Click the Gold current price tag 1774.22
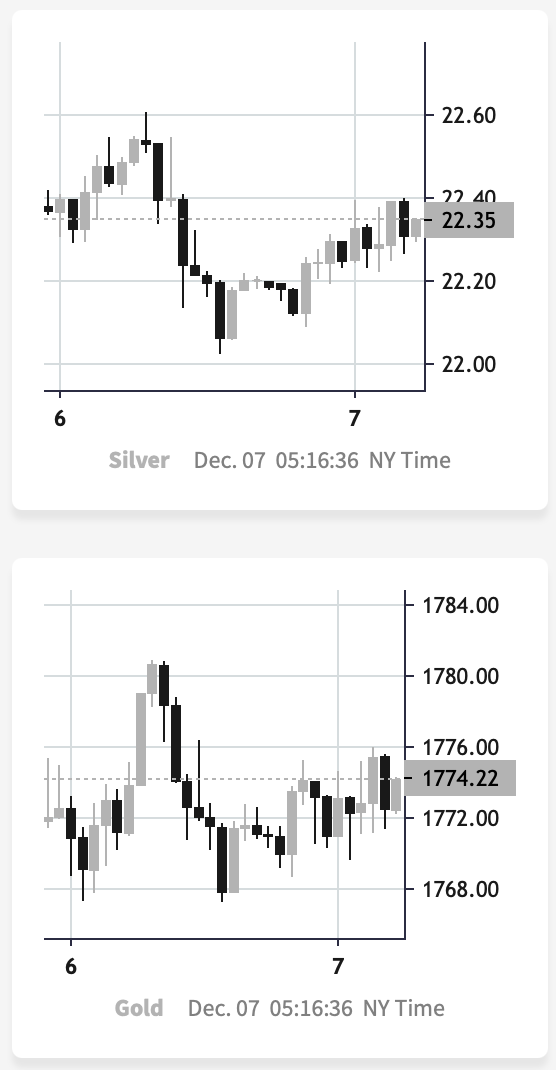 (x=460, y=778)
